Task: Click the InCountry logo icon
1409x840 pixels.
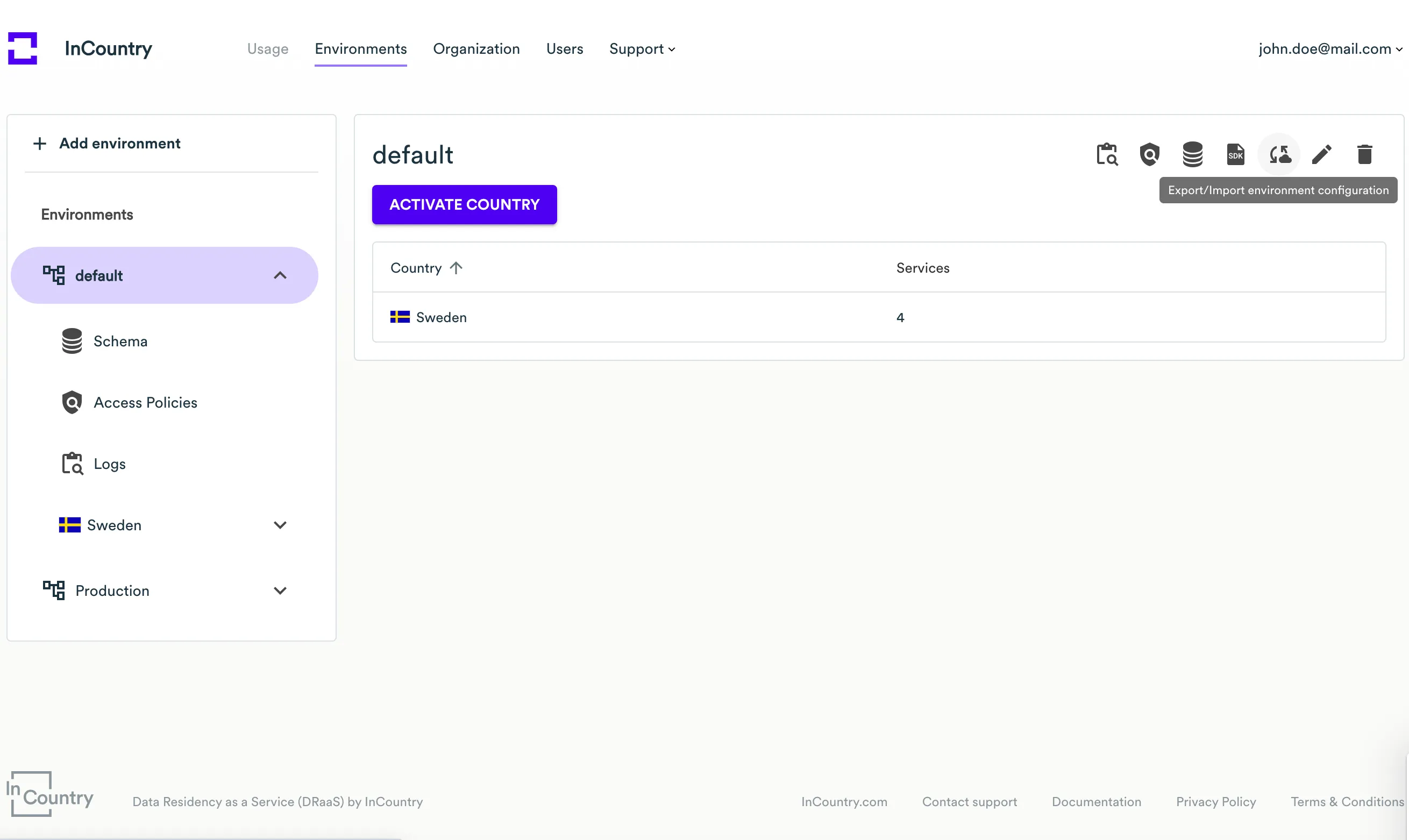Action: [23, 48]
